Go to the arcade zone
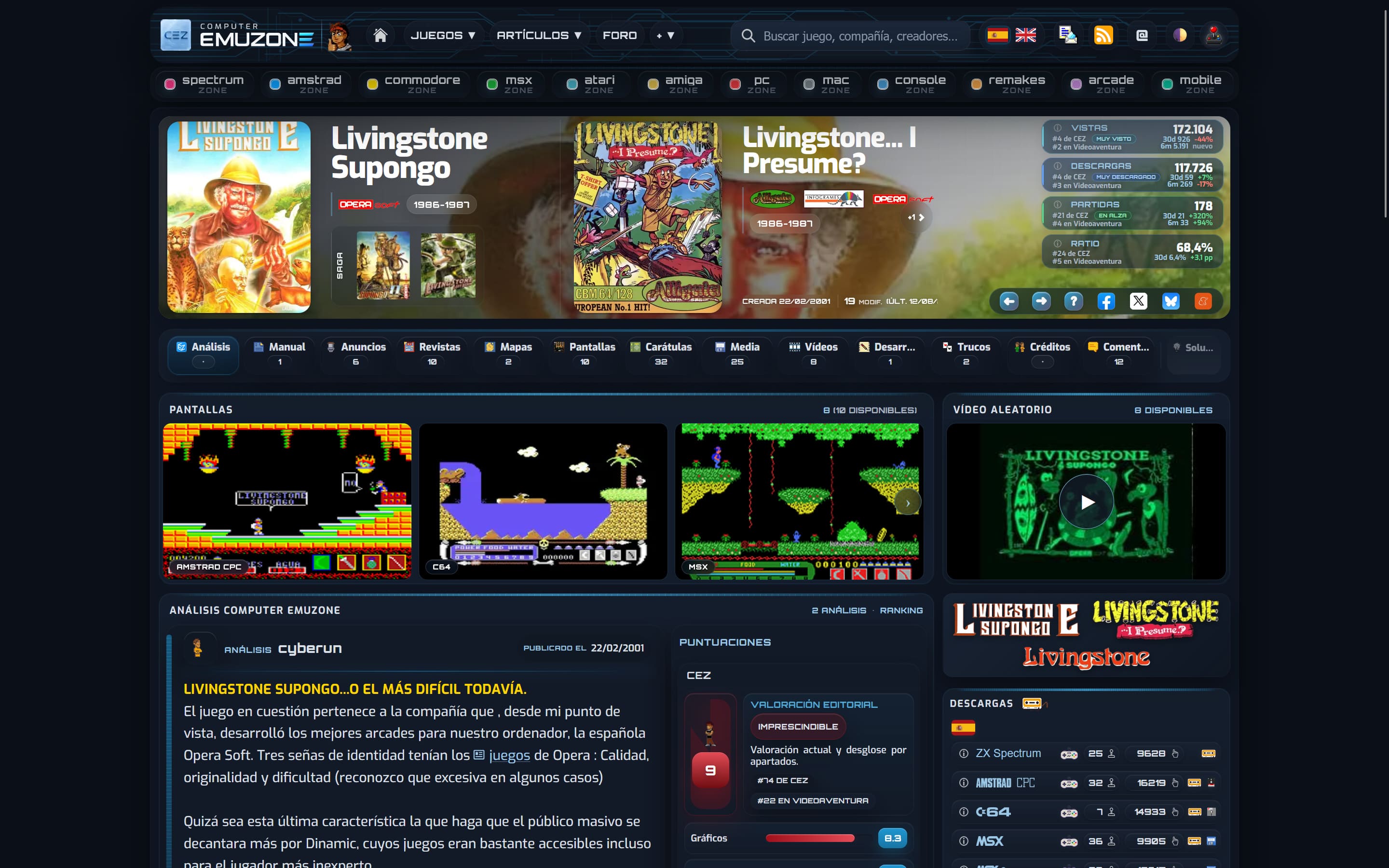The height and width of the screenshot is (868, 1389). (x=1103, y=84)
